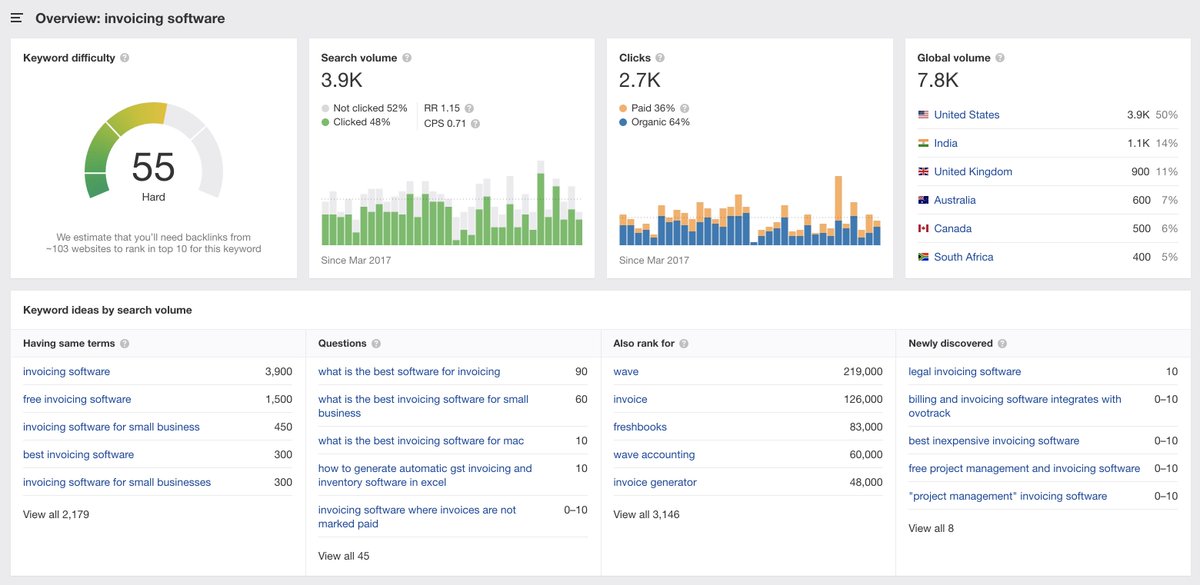The width and height of the screenshot is (1200, 585).
Task: Click the keyword difficulty gauge showing 55
Action: coord(153,167)
